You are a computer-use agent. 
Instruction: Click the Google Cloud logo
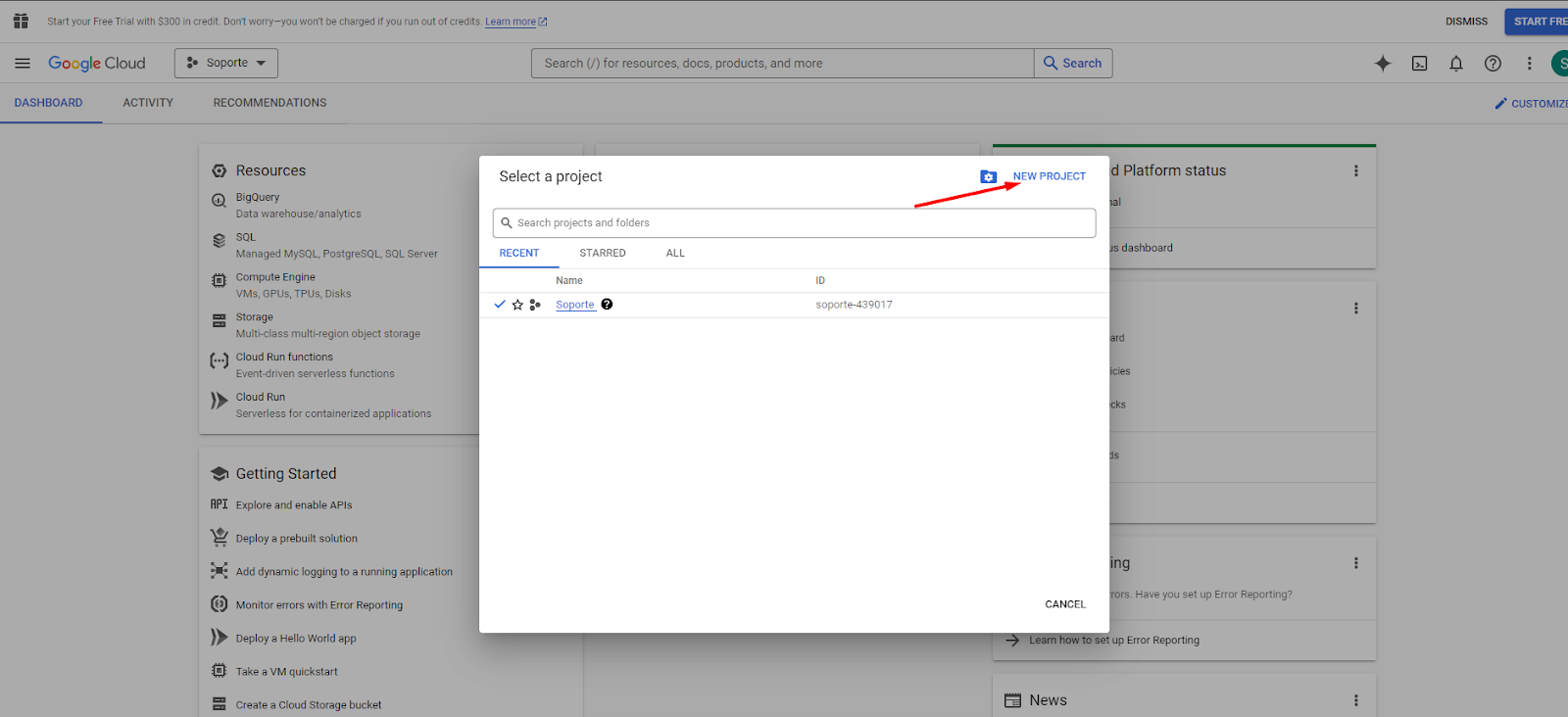pyautogui.click(x=97, y=63)
